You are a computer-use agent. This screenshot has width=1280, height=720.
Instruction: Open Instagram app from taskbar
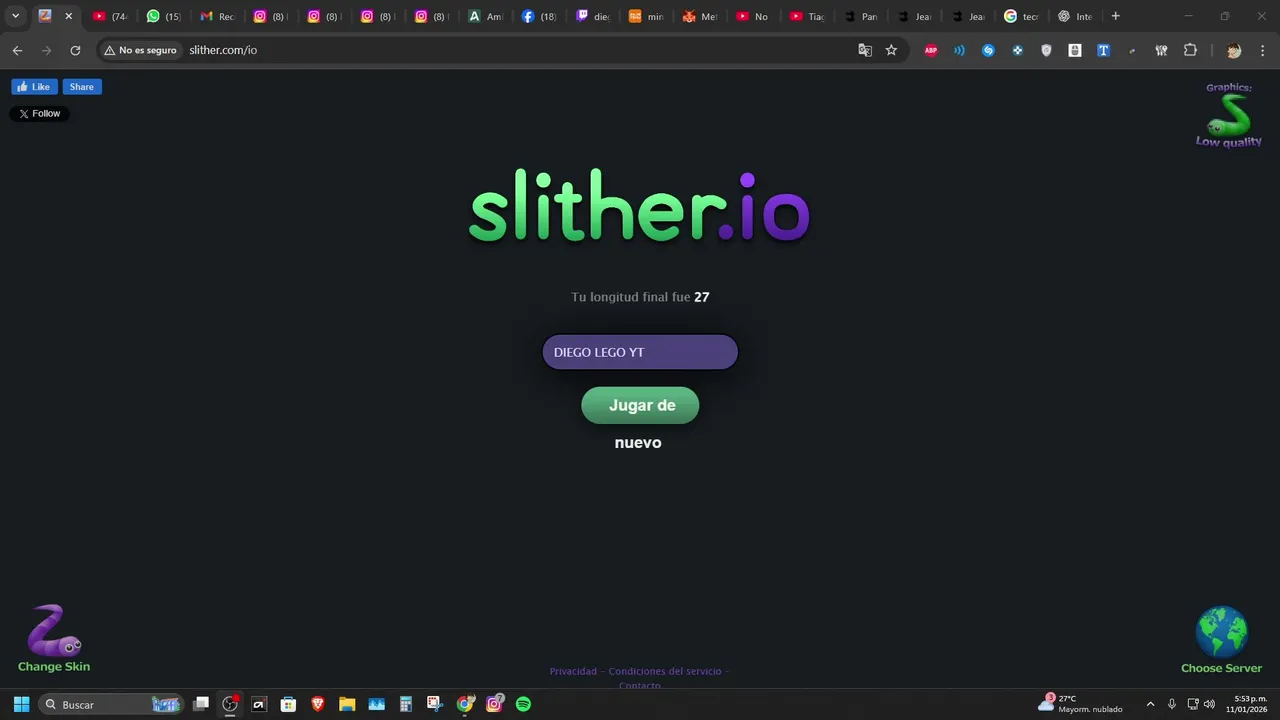494,704
